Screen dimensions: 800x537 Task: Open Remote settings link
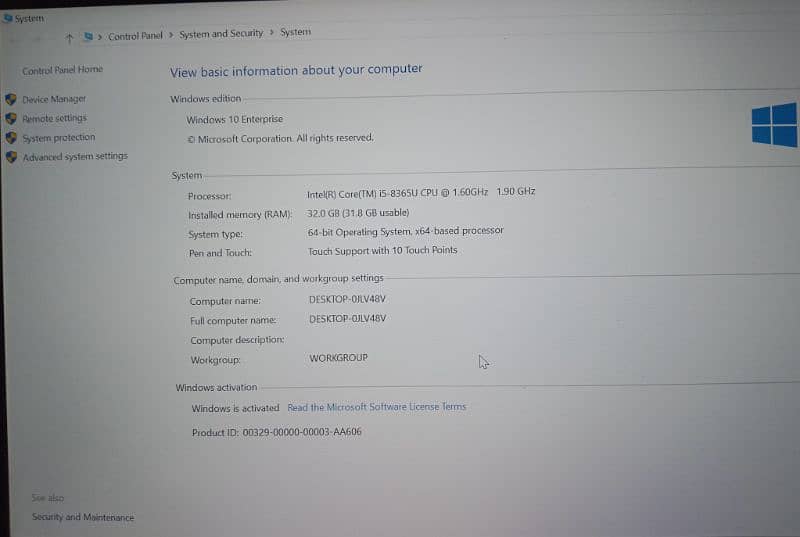(55, 118)
